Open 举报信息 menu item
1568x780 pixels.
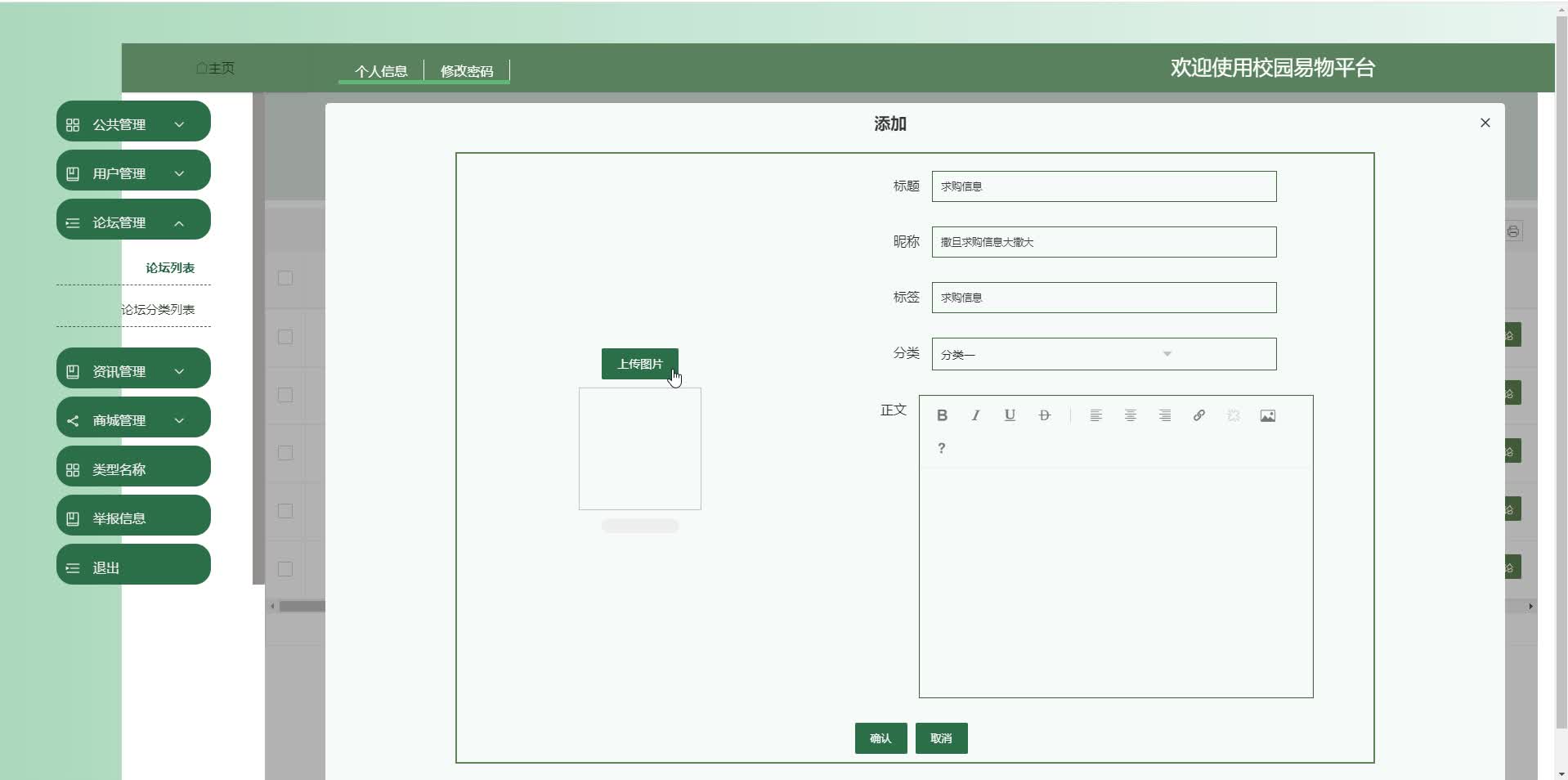coord(133,515)
